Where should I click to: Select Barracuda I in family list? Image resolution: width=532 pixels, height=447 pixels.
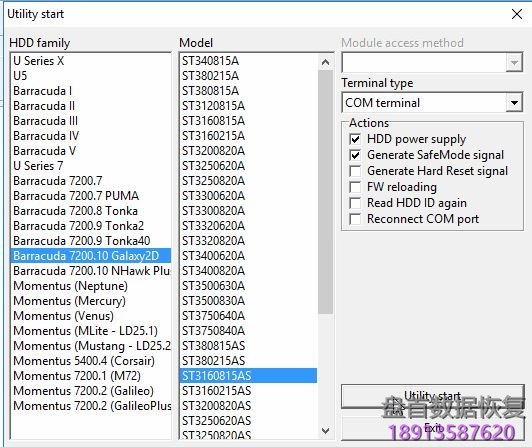(91, 91)
